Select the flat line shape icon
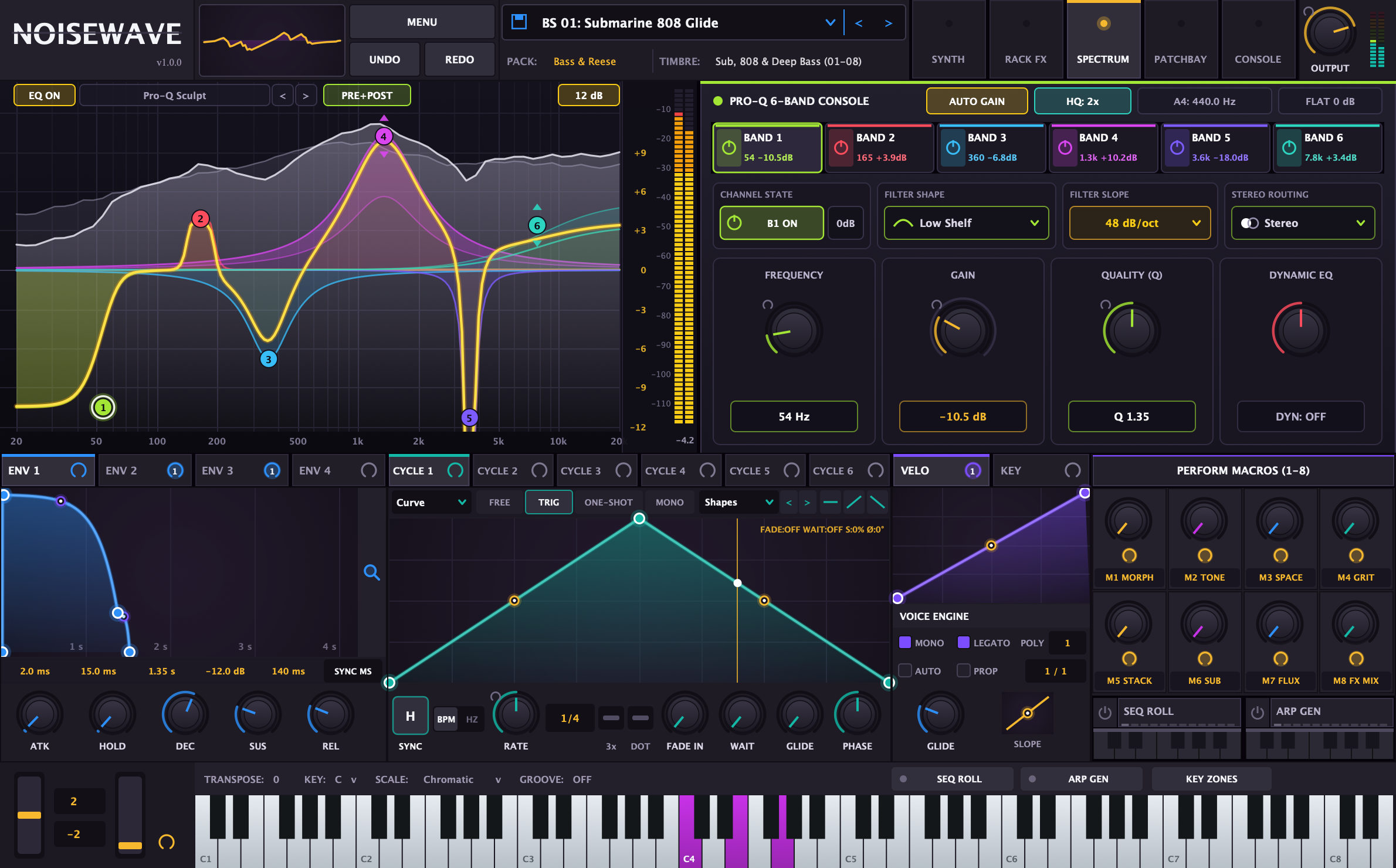Image resolution: width=1396 pixels, height=868 pixels. [x=831, y=503]
